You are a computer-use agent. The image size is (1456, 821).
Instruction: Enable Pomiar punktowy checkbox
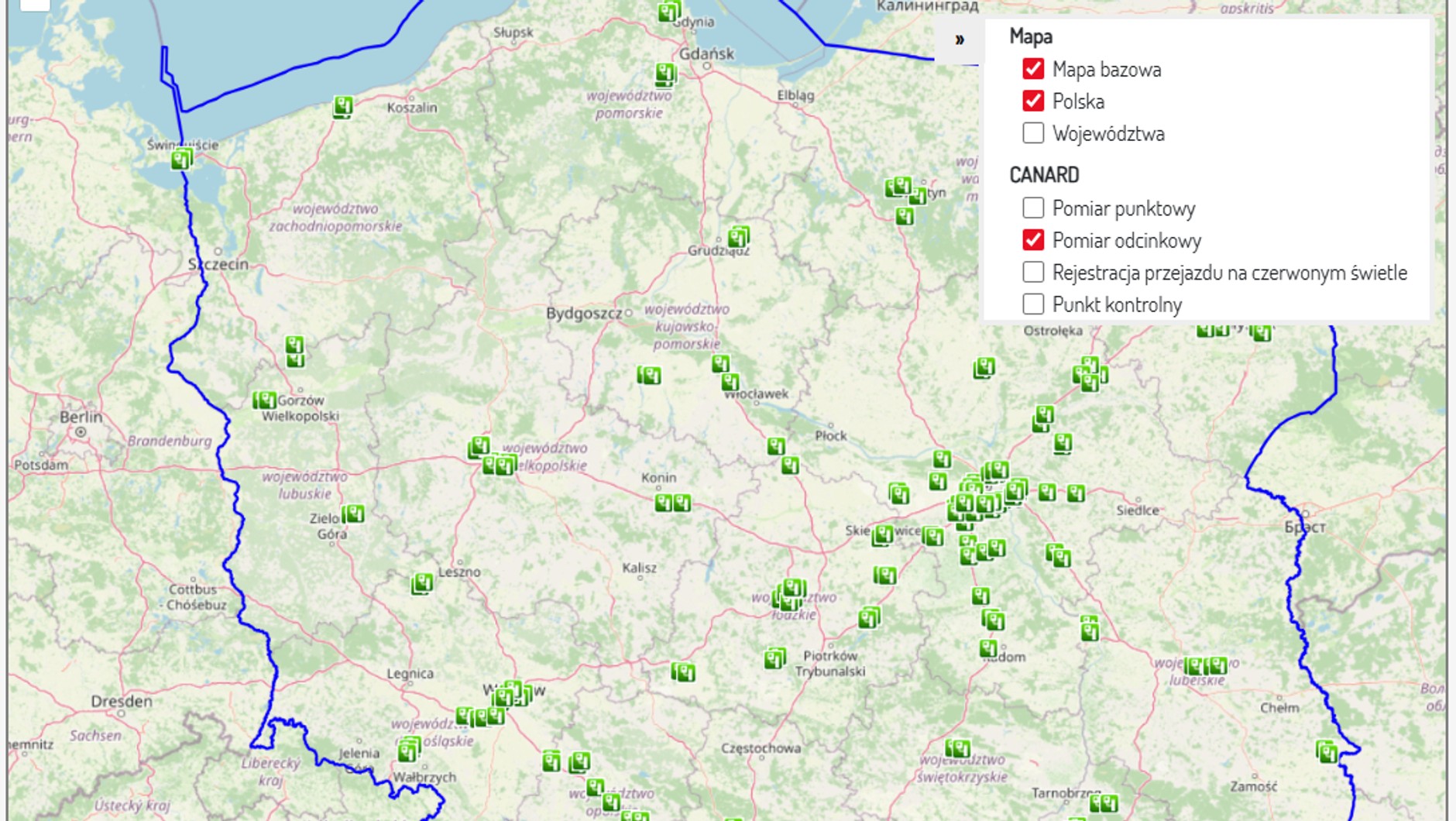tap(1033, 208)
